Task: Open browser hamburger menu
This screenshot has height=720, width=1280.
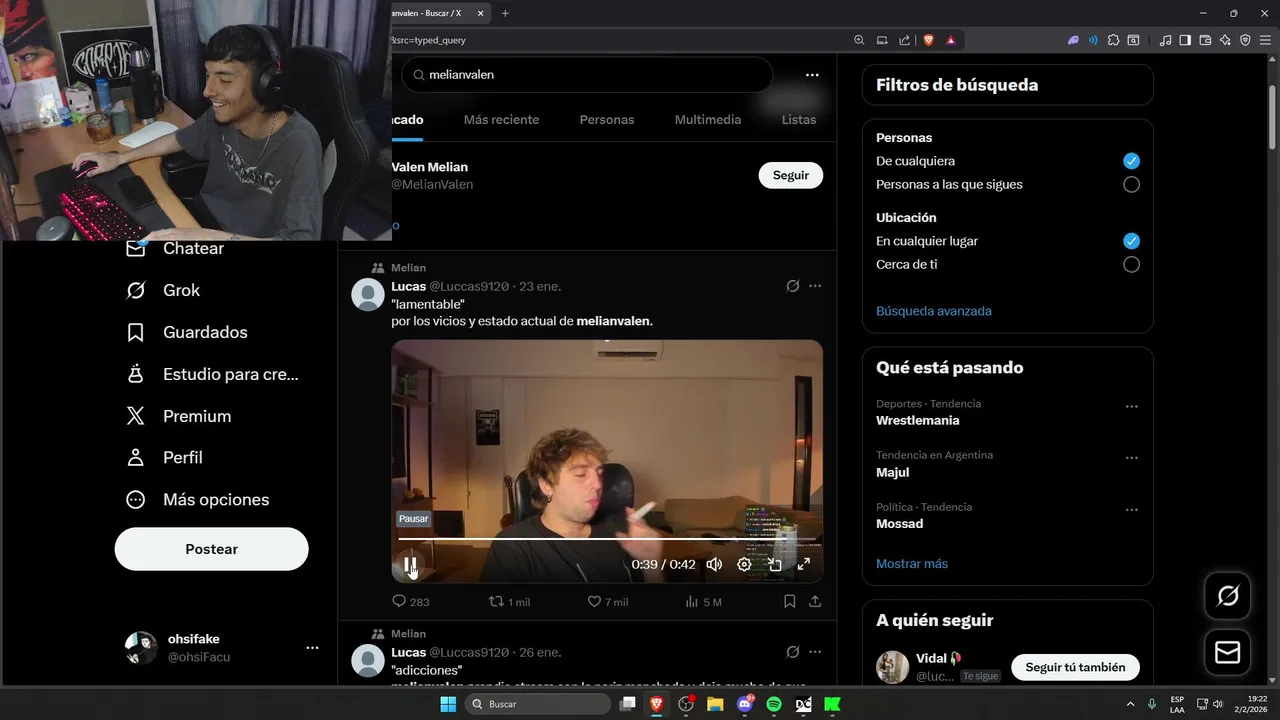Action: click(1266, 40)
